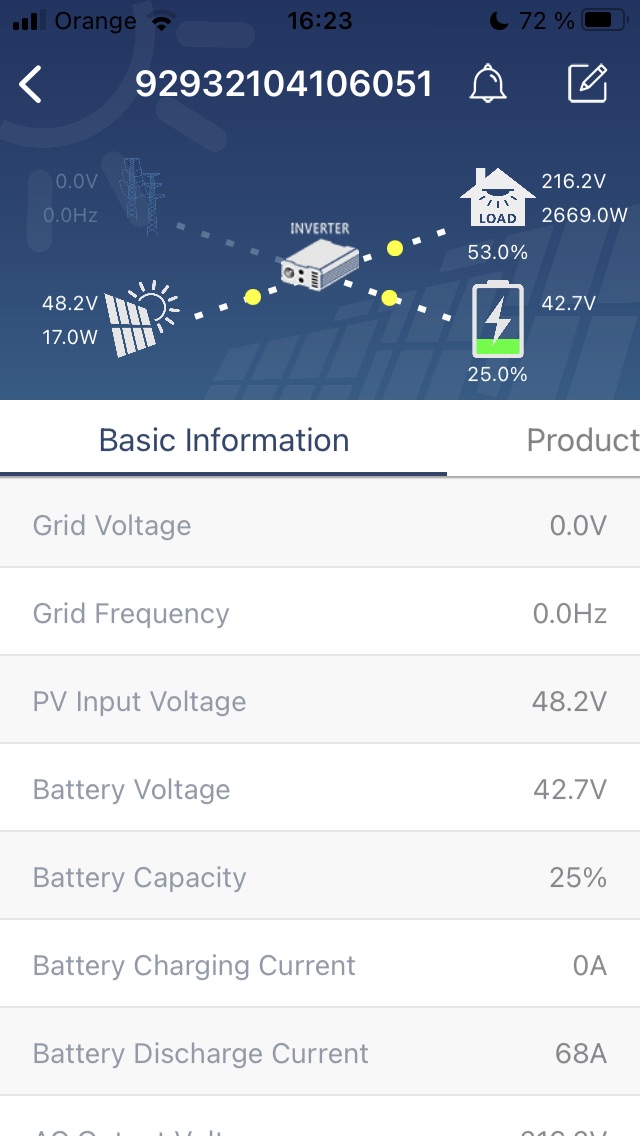Viewport: 640px width, 1136px height.
Task: Select the Battery Capacity row
Action: click(320, 877)
